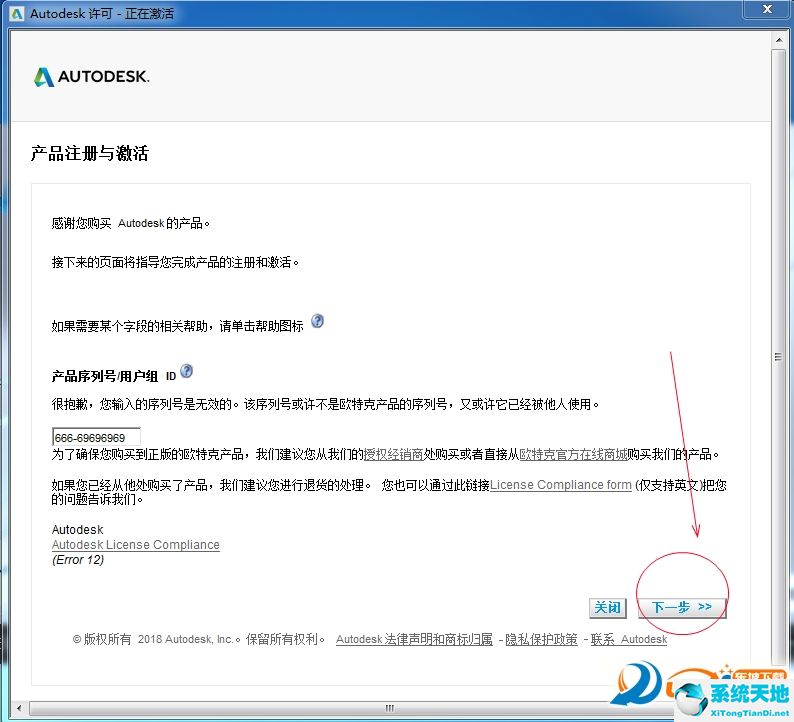Viewport: 794px width, 722px height.
Task: Click the invalid serial number error message
Action: 325,405
